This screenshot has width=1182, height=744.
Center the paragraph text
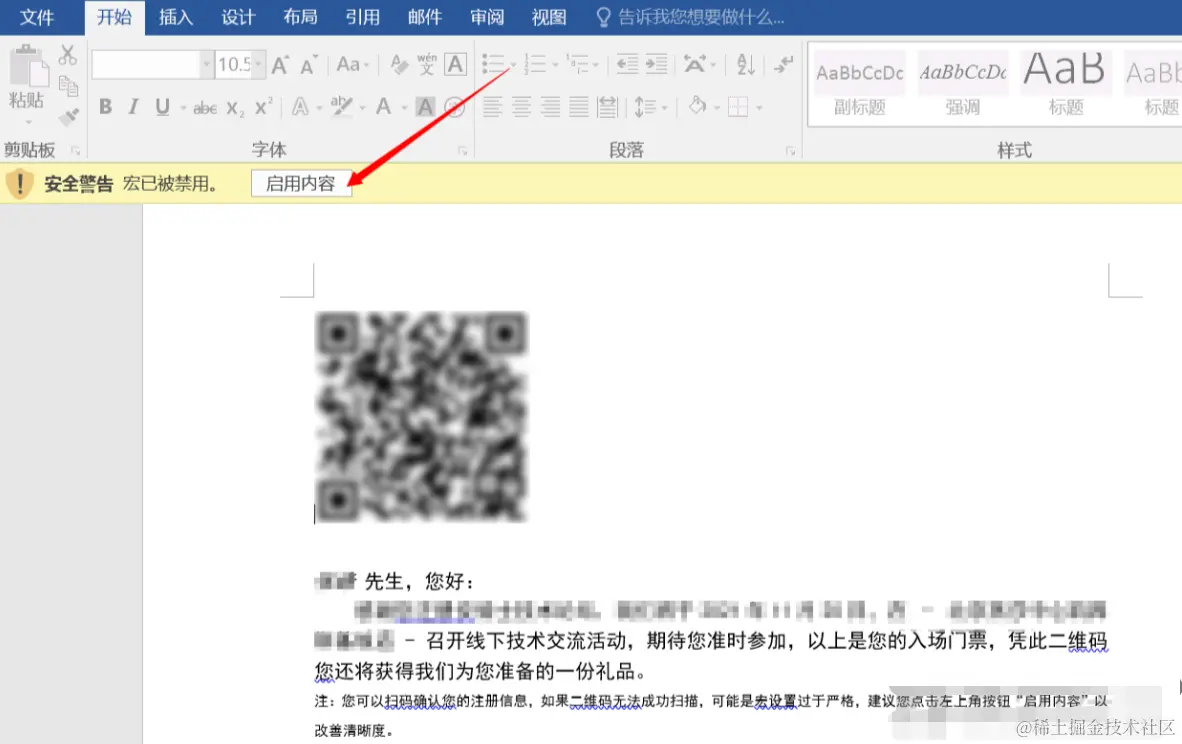(x=522, y=107)
